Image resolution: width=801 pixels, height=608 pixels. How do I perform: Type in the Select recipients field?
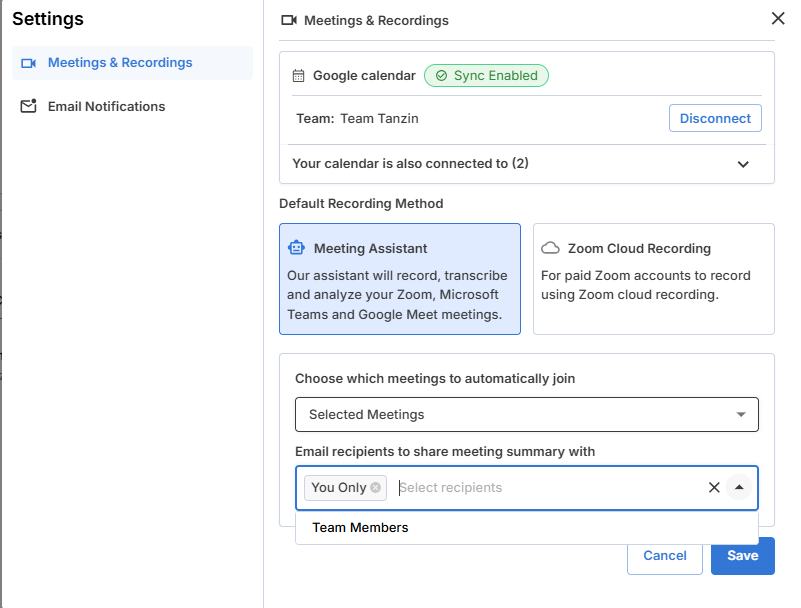click(545, 488)
